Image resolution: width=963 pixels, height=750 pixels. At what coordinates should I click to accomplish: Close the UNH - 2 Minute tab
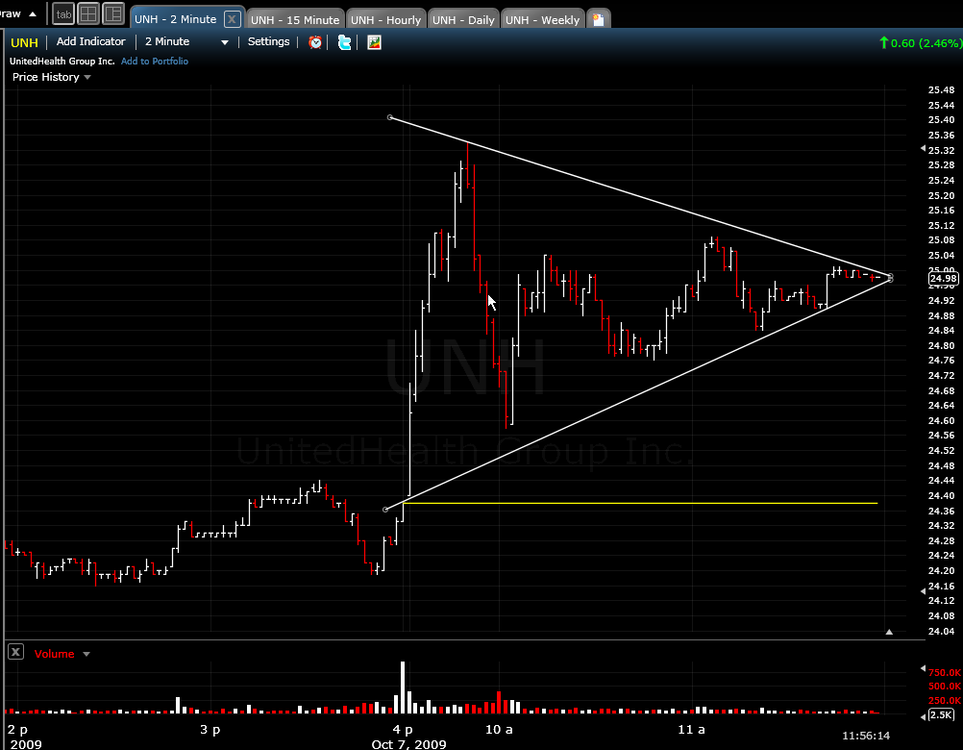pos(232,19)
